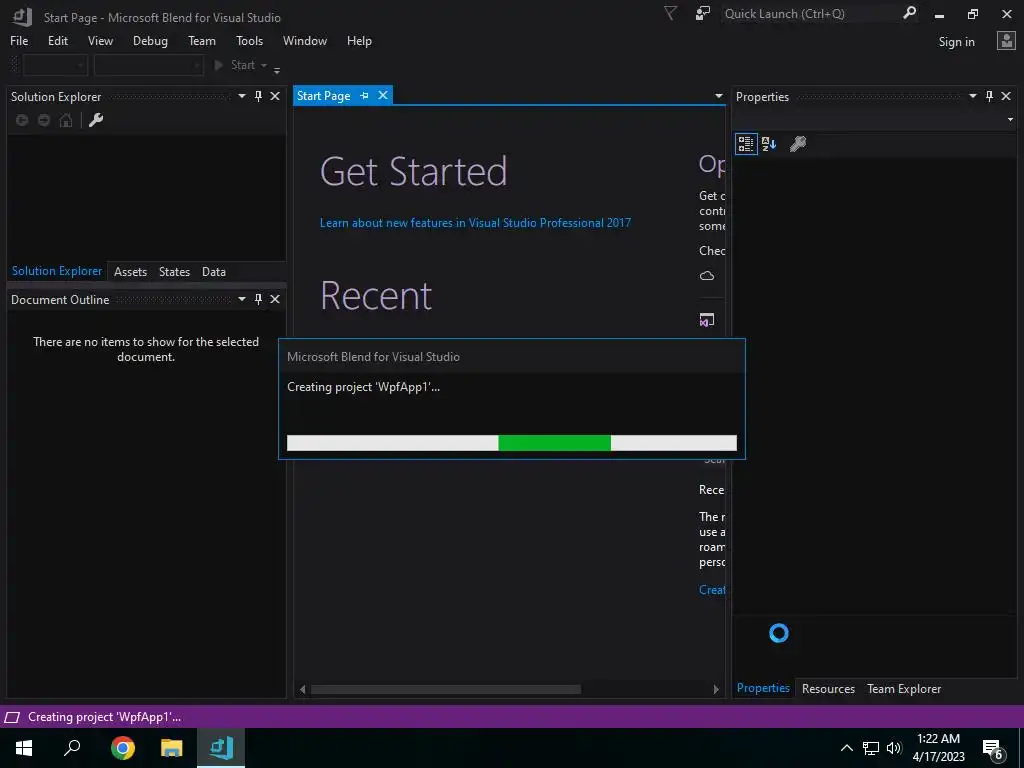
Task: Open solution platforms combo box
Action: [148, 65]
